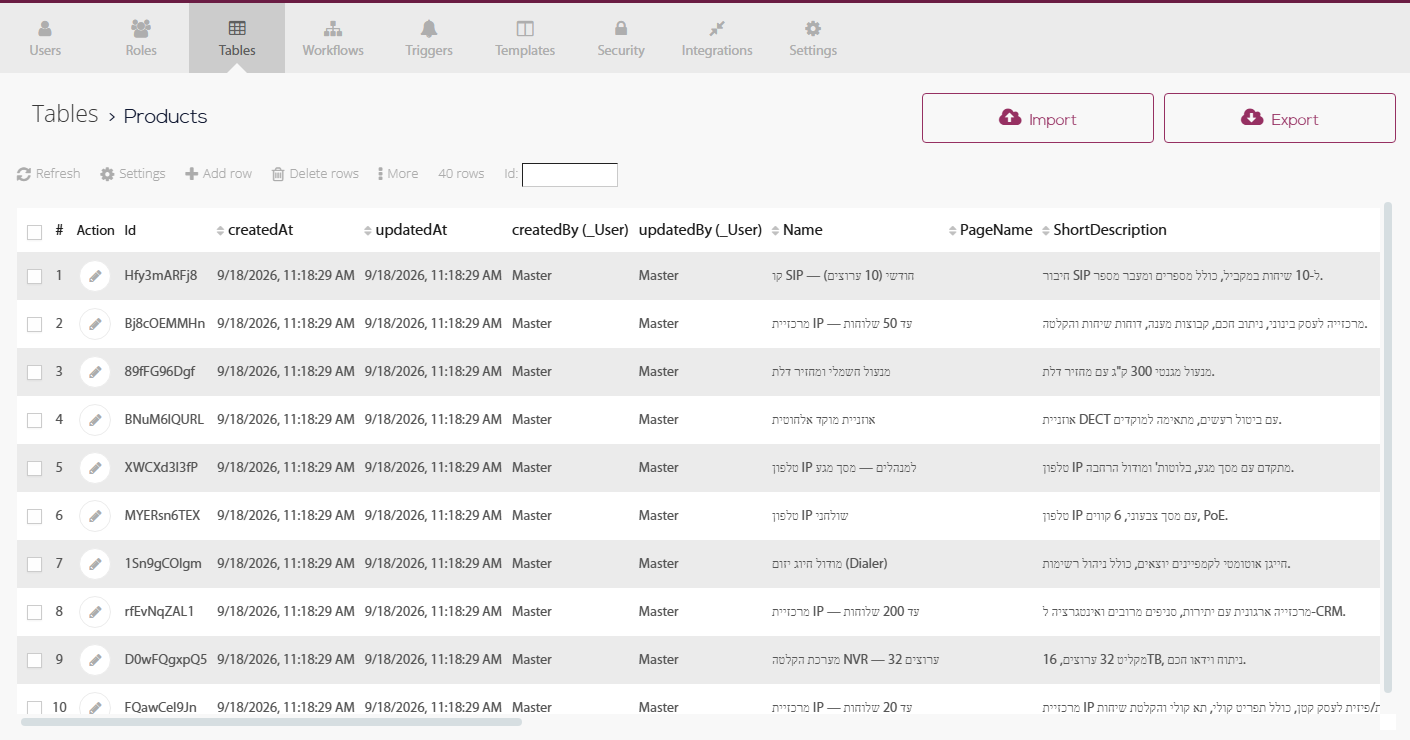Open the Workflows section icon
The image size is (1410, 740).
(333, 29)
